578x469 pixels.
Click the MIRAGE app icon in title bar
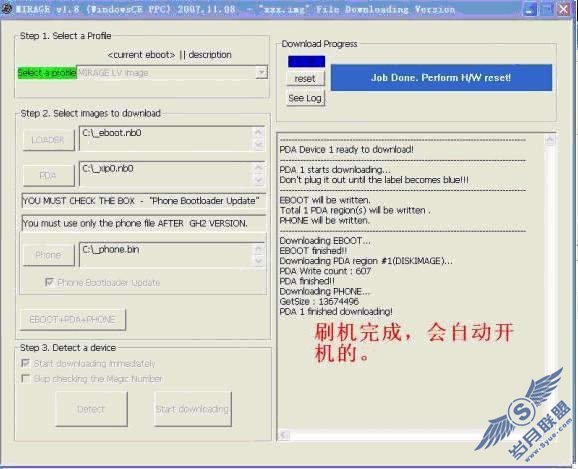tap(6, 9)
